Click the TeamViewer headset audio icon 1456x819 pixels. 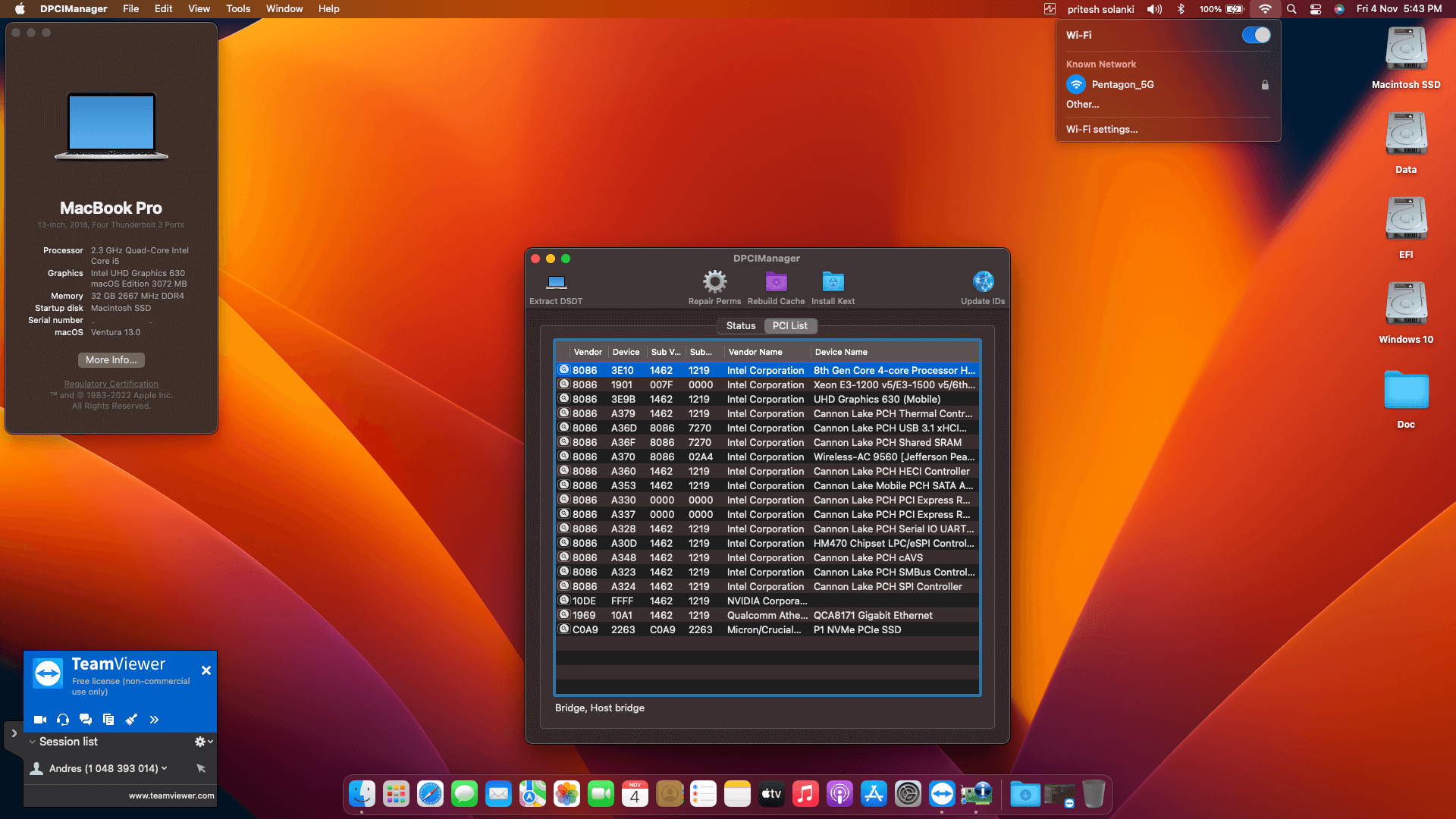click(63, 719)
